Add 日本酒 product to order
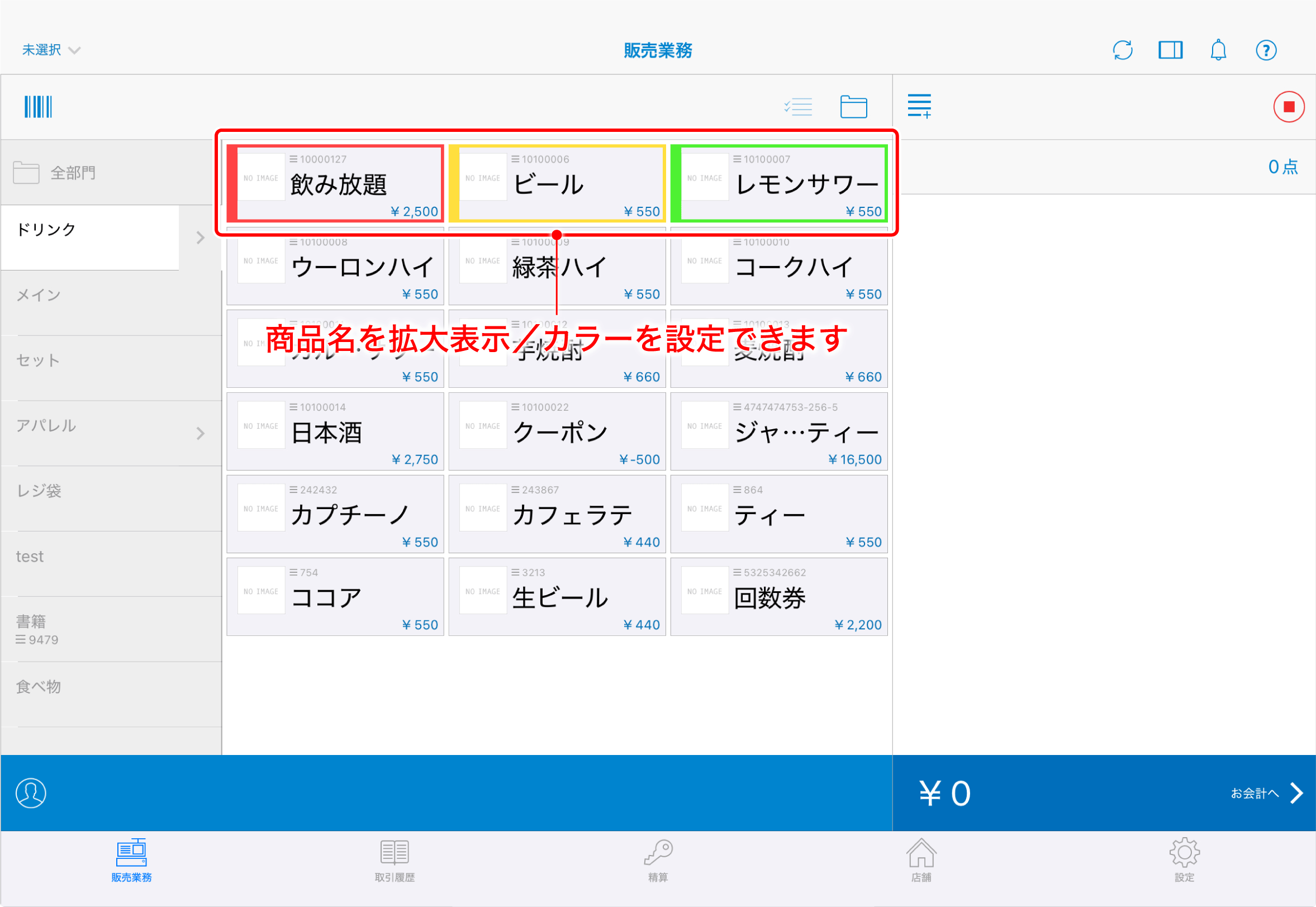Image resolution: width=1316 pixels, height=907 pixels. tap(335, 431)
